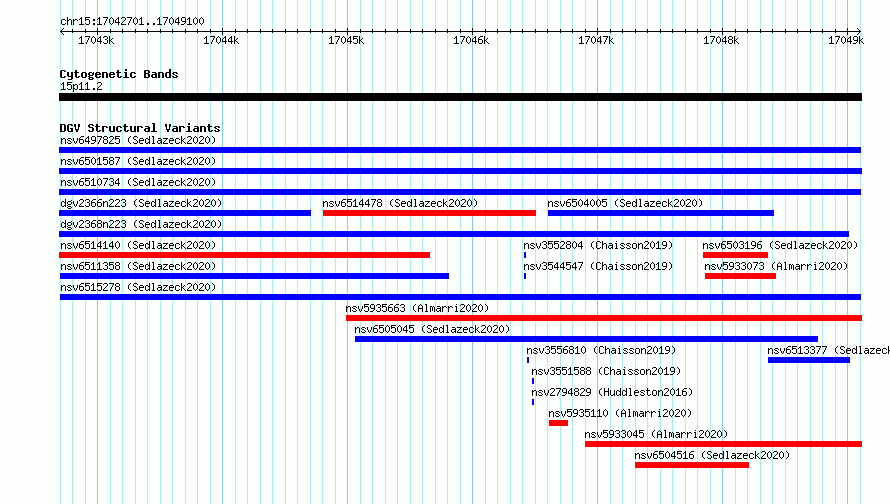Click the black 15p11.2 cytogenetic band
Viewport: 890px width, 504px height.
click(460, 97)
